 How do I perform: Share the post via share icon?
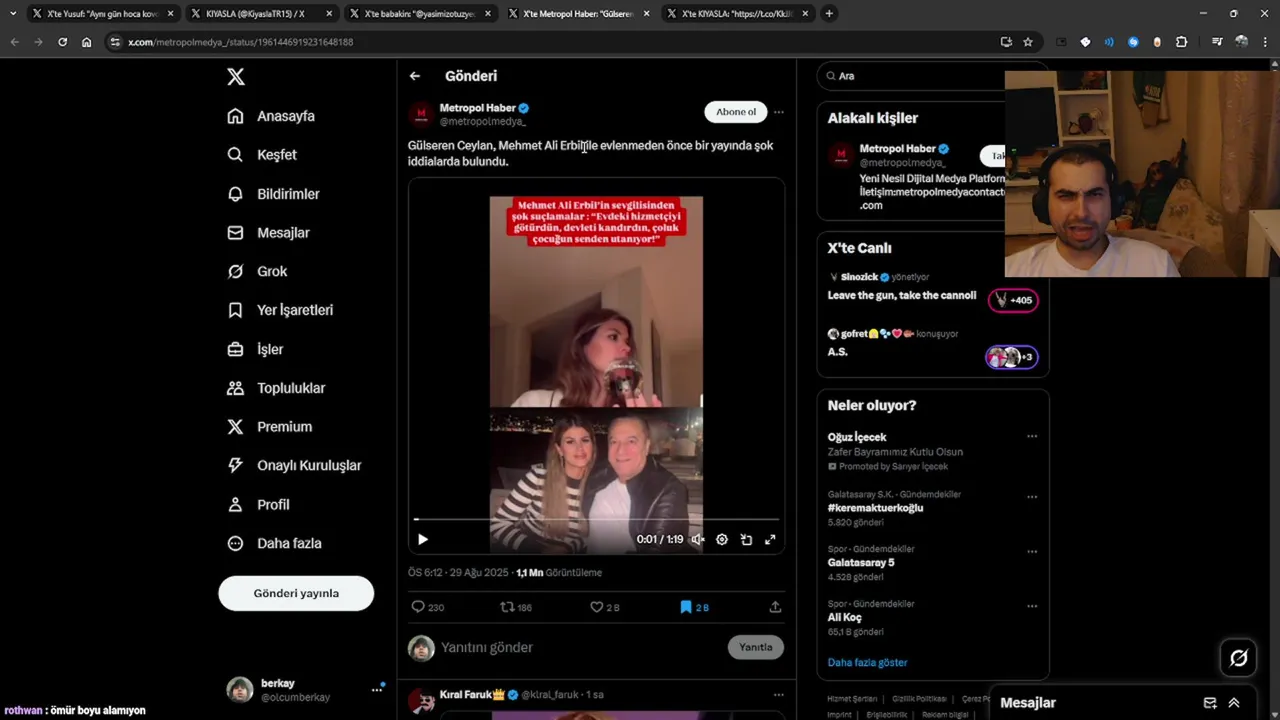(x=775, y=607)
